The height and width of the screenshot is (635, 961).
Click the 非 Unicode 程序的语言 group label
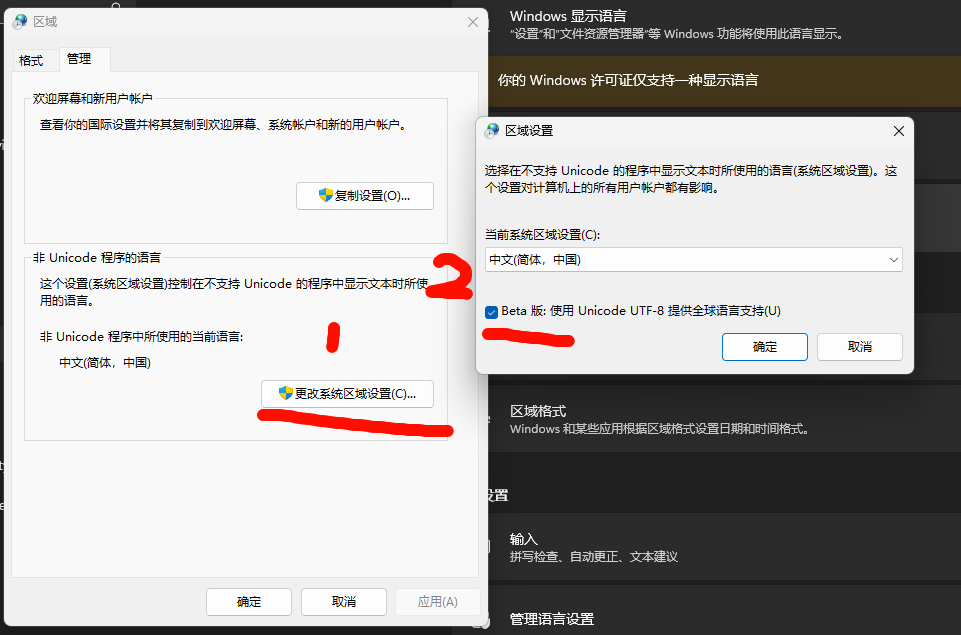pyautogui.click(x=97, y=257)
